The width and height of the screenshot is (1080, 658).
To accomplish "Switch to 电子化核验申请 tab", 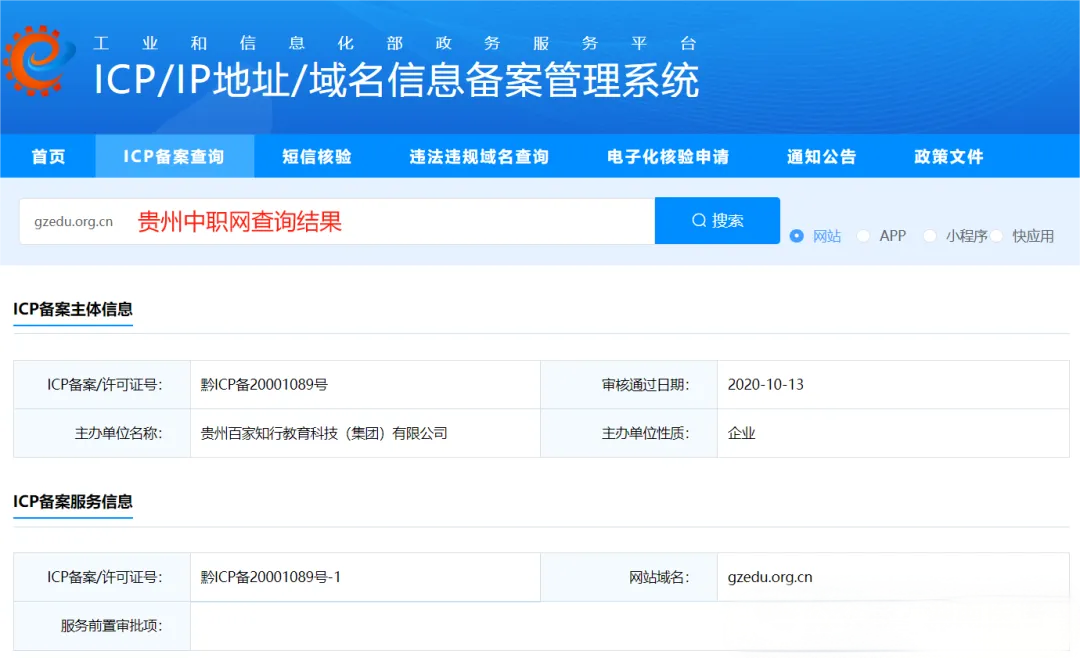I will 667,156.
